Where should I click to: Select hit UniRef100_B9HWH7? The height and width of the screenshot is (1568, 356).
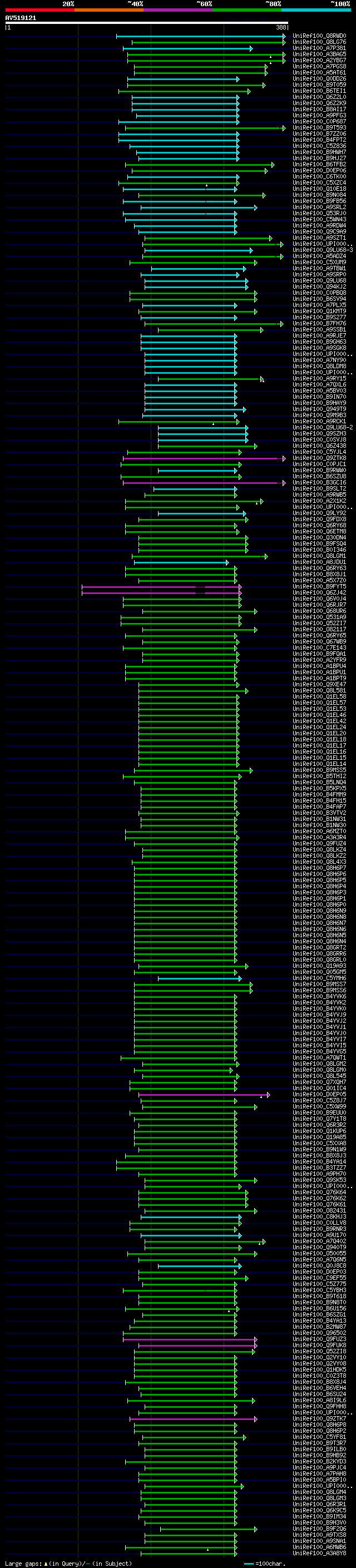(319, 152)
